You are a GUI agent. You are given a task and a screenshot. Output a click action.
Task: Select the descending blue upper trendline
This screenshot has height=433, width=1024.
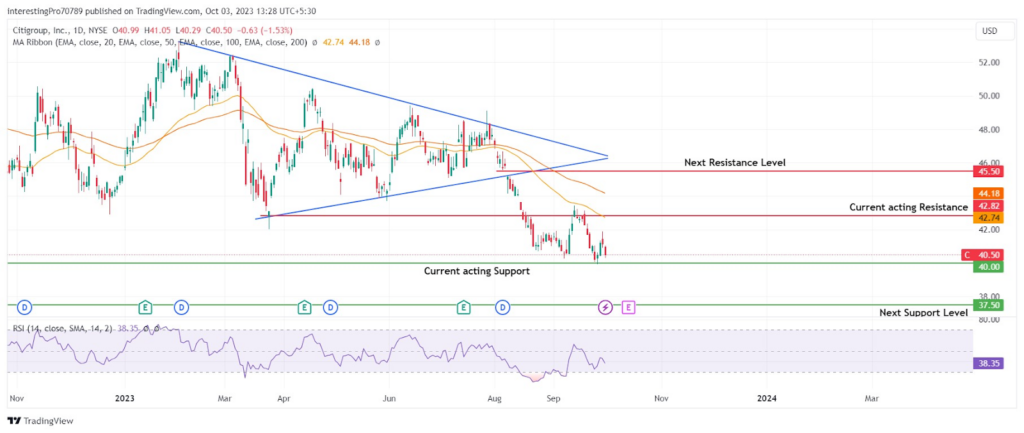click(x=392, y=99)
